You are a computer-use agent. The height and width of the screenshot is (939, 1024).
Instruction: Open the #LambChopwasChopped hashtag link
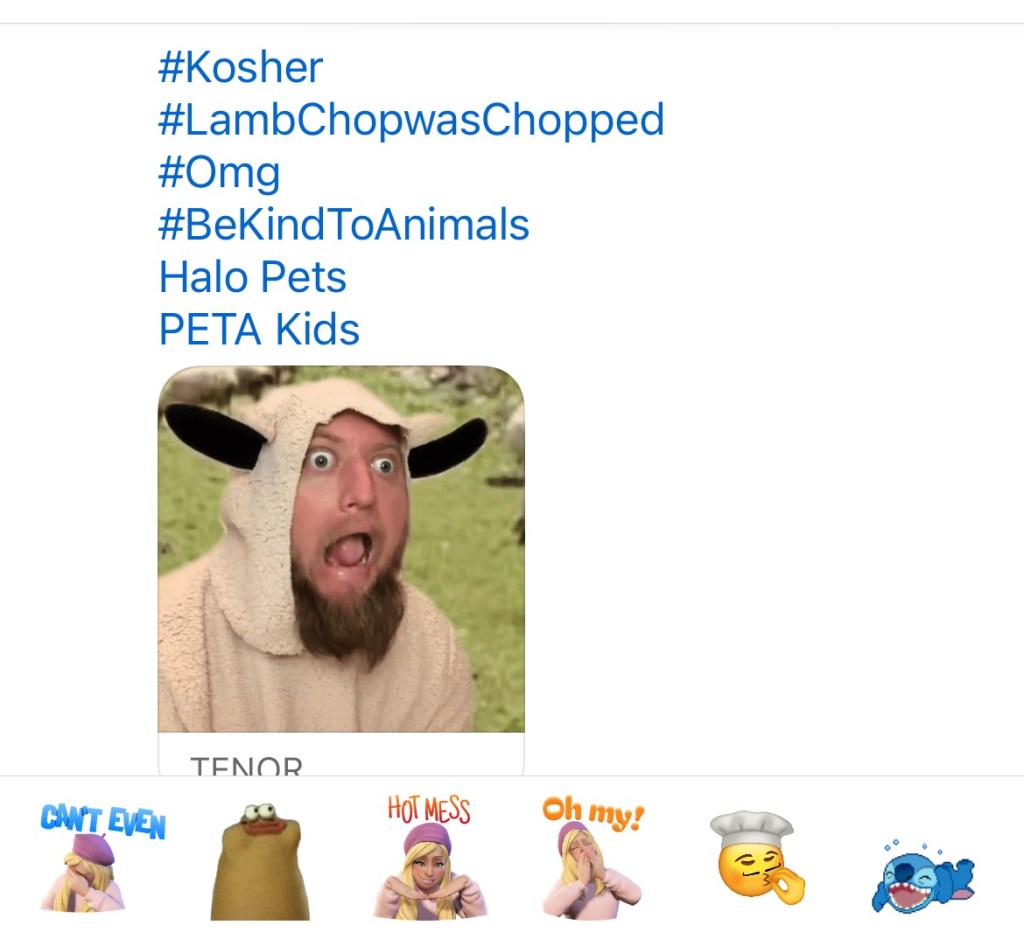411,120
